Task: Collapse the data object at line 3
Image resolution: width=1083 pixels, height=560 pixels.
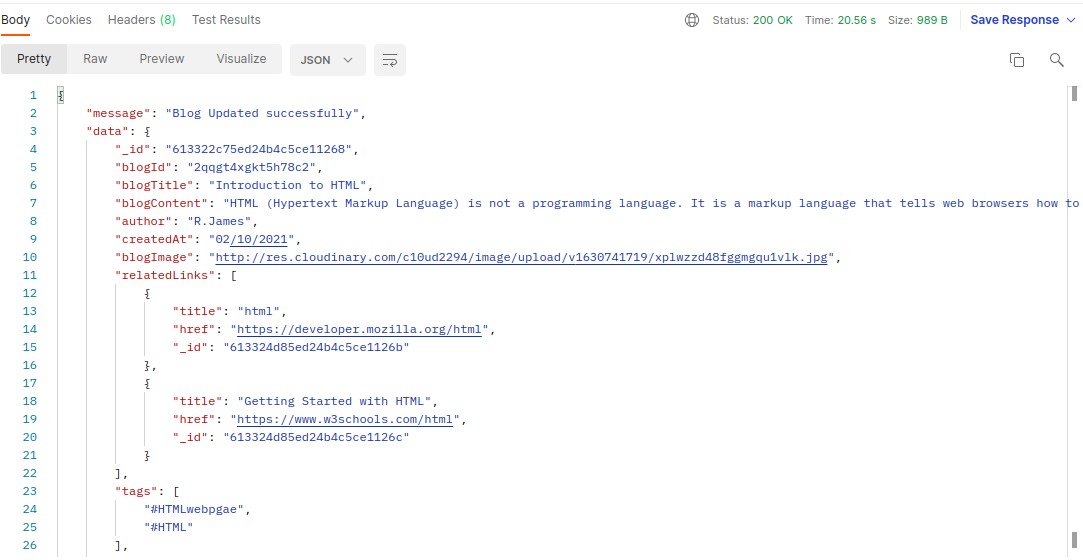Action: pos(147,131)
